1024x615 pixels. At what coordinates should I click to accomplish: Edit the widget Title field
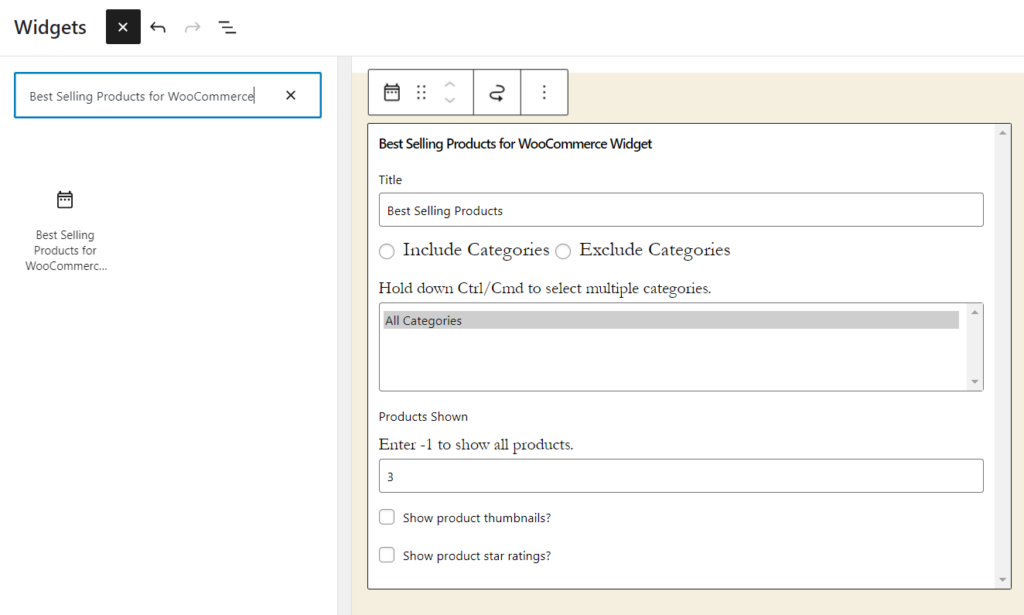680,210
